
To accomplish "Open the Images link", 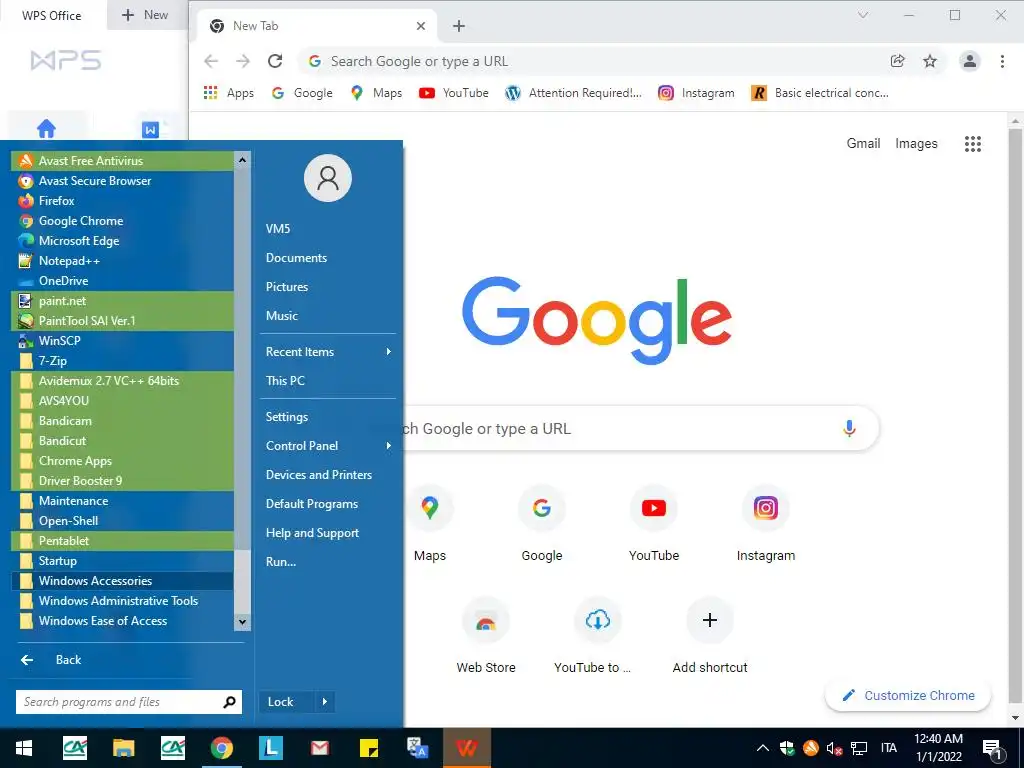I will (x=916, y=143).
